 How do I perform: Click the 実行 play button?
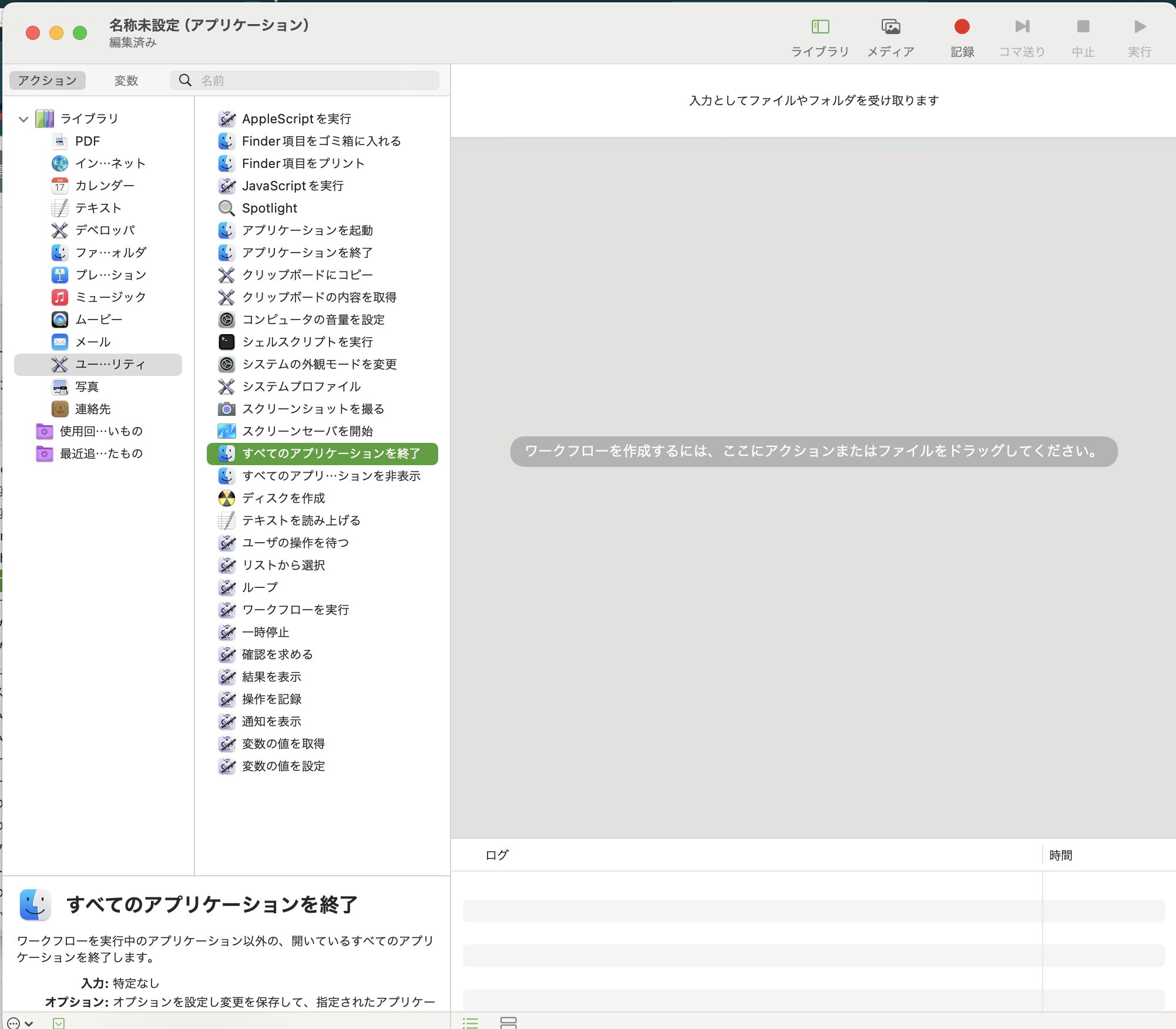pos(1140,26)
